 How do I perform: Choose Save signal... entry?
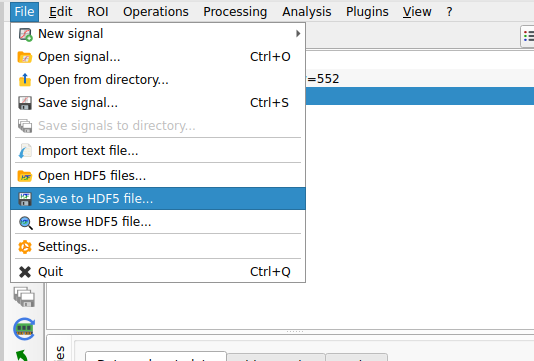[x=158, y=103]
